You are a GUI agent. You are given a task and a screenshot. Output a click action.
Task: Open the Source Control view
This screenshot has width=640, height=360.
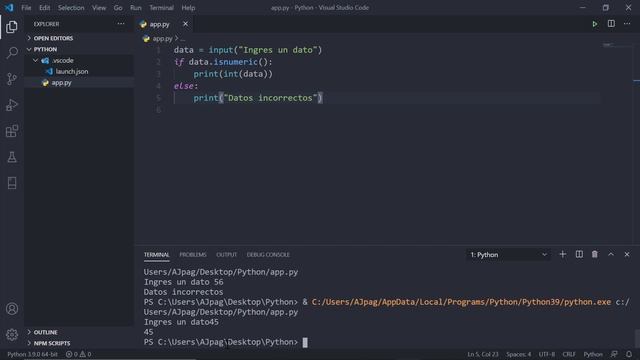click(12, 79)
